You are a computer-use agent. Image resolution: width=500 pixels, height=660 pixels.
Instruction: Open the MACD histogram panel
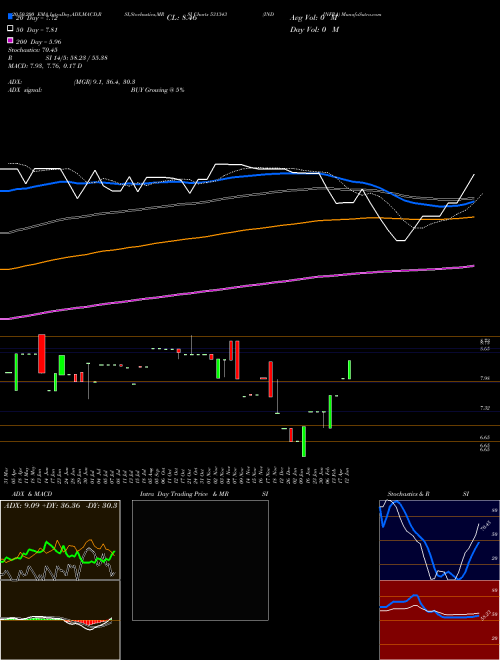coord(60,620)
